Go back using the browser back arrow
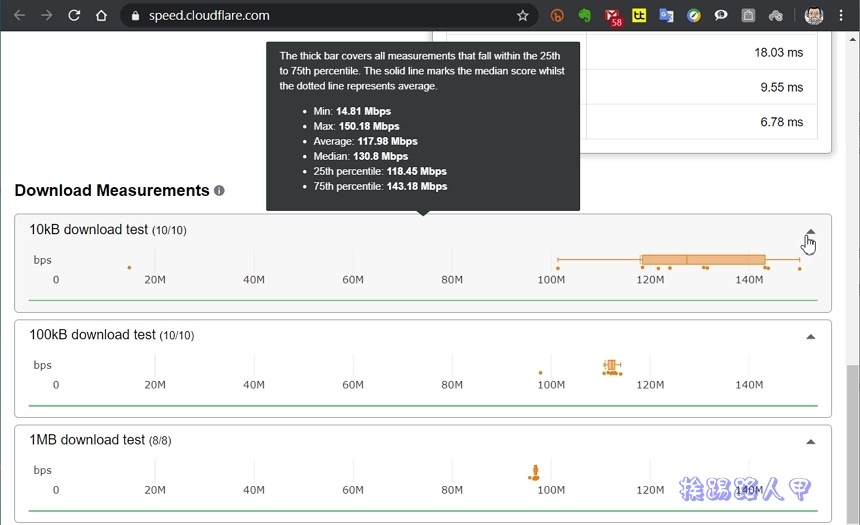Viewport: 860px width, 525px height. pos(20,15)
